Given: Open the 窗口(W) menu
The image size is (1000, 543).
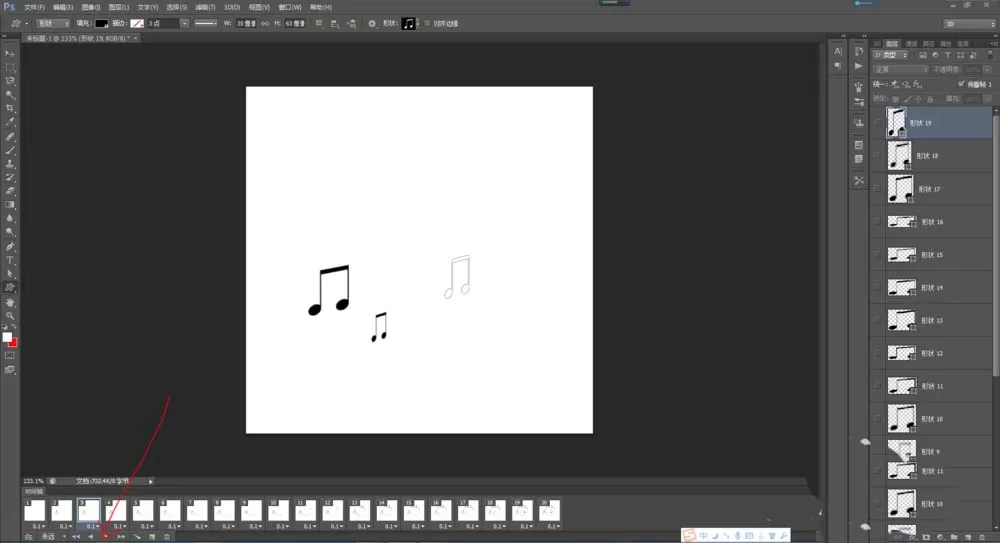Looking at the screenshot, I should tap(290, 7).
